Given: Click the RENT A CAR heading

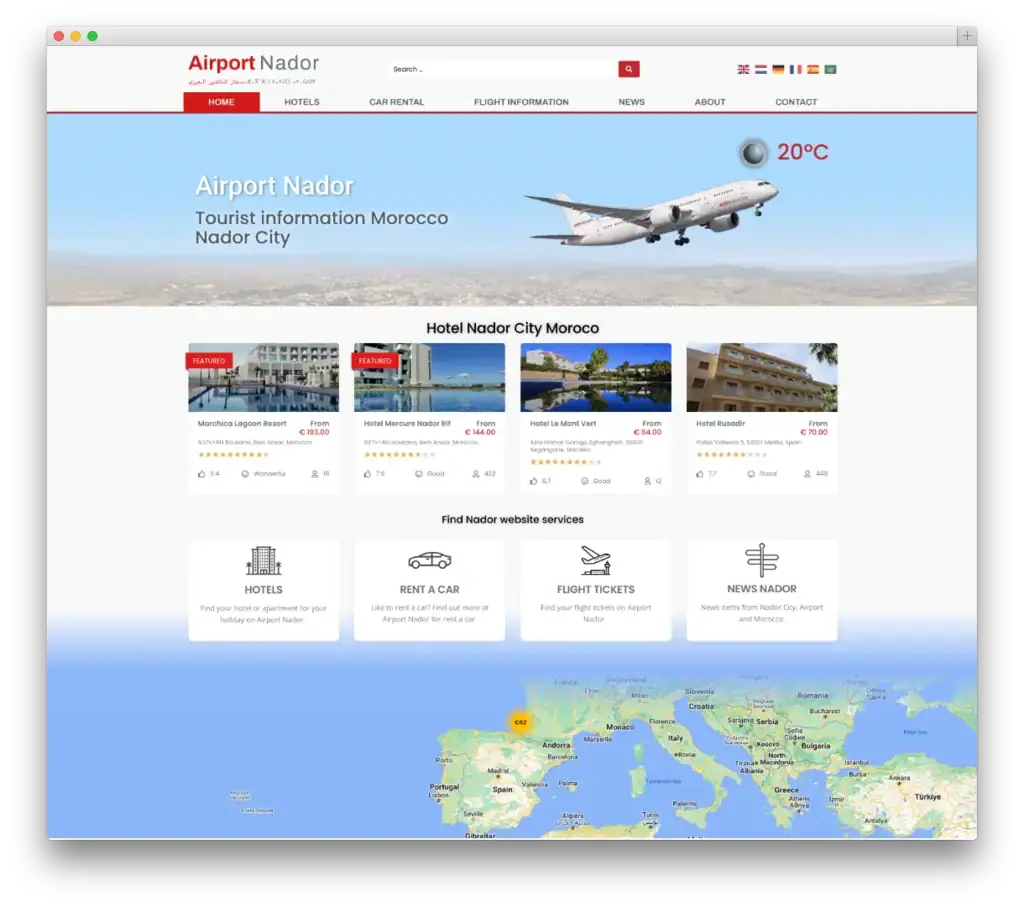Looking at the screenshot, I should click(x=430, y=589).
